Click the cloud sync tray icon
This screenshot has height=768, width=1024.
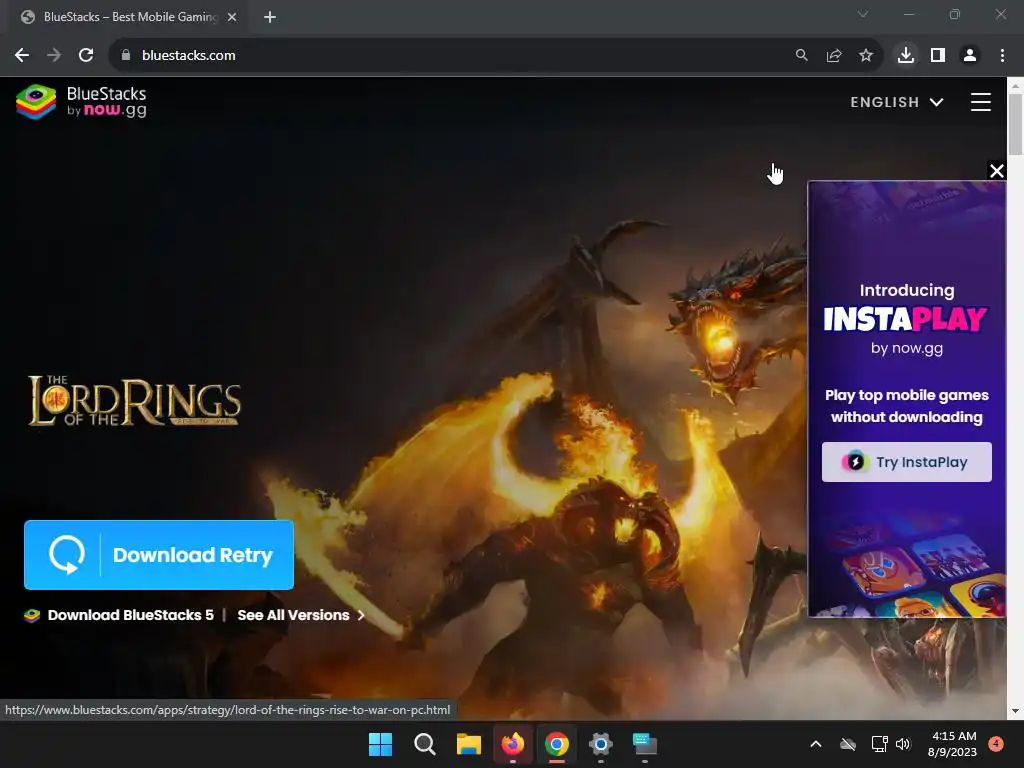(x=848, y=744)
